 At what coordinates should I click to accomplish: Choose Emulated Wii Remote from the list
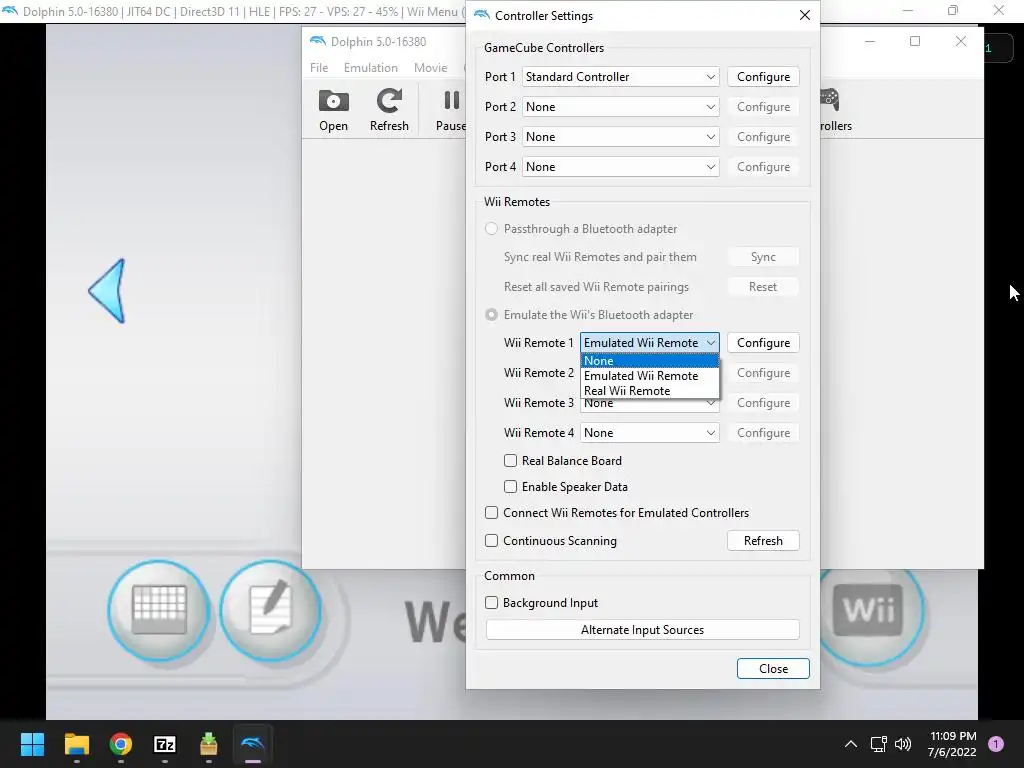[650, 376]
